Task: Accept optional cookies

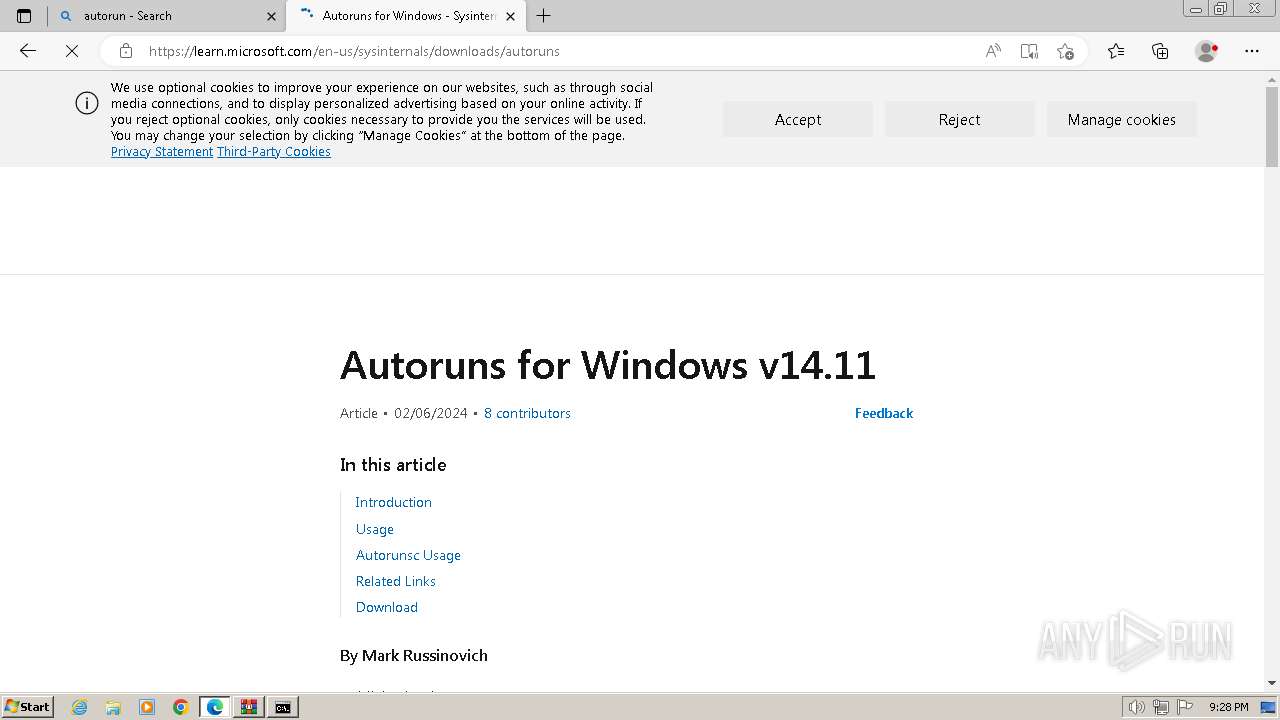Action: pos(798,119)
